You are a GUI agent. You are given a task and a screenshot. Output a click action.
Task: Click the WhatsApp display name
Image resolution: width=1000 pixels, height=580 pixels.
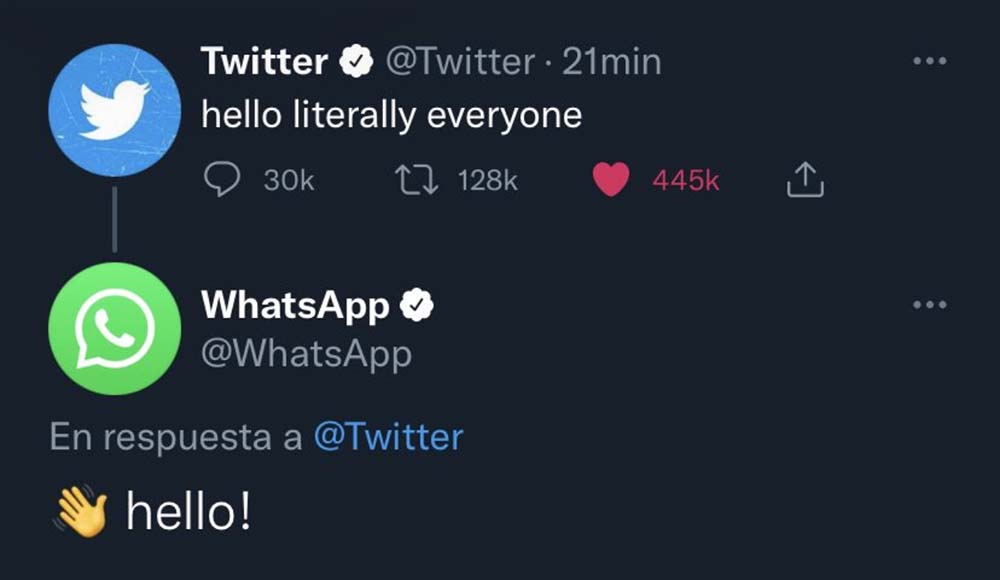click(x=295, y=306)
